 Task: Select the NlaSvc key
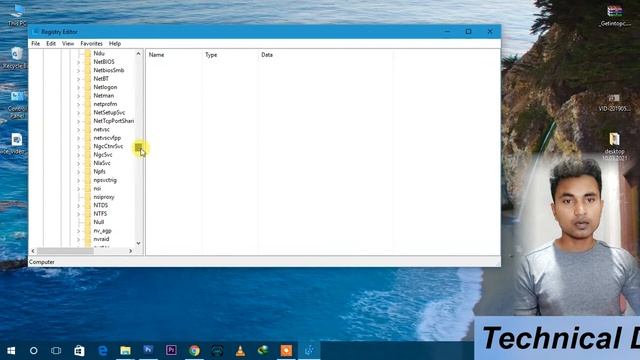[102, 163]
